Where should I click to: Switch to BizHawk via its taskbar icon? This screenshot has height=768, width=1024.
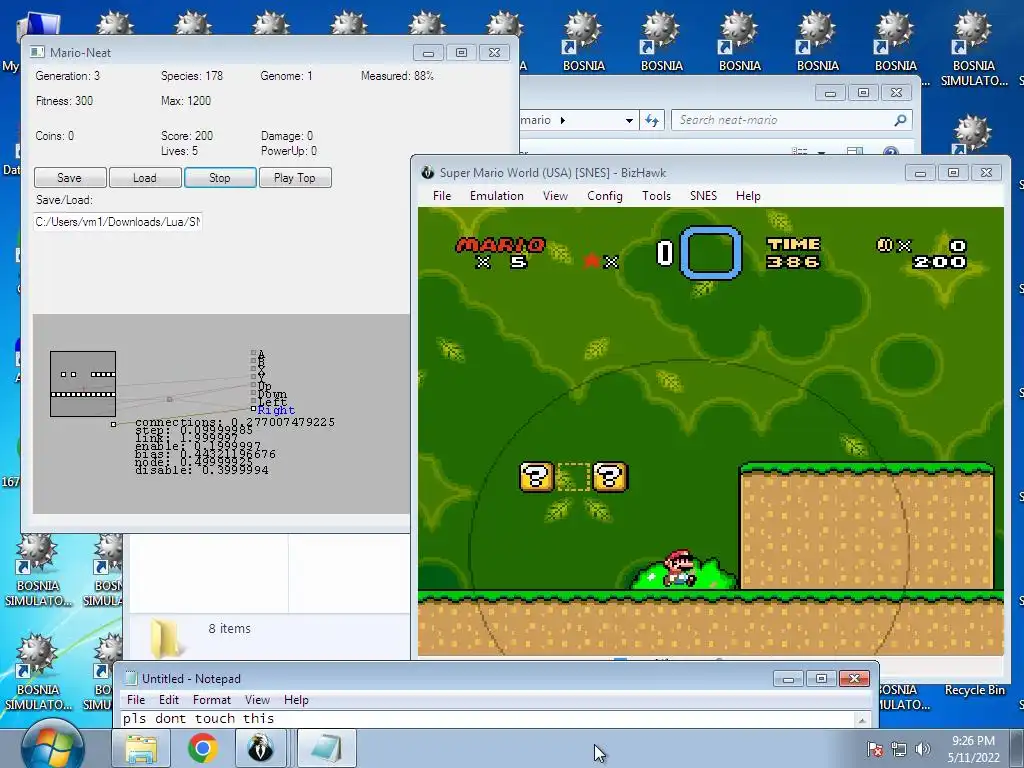pyautogui.click(x=261, y=748)
